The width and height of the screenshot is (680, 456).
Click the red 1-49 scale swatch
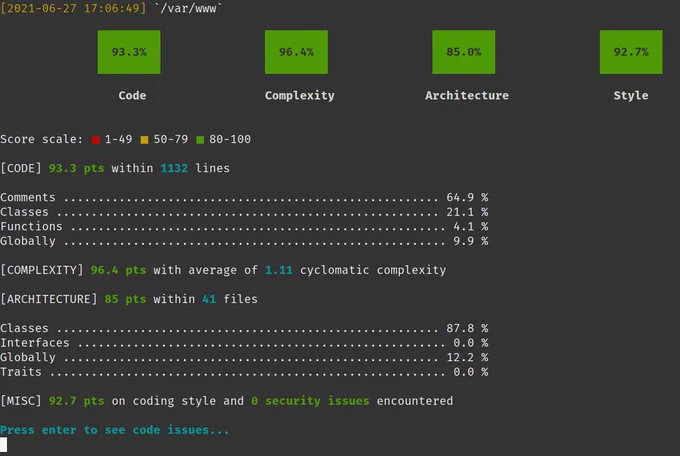click(96, 140)
